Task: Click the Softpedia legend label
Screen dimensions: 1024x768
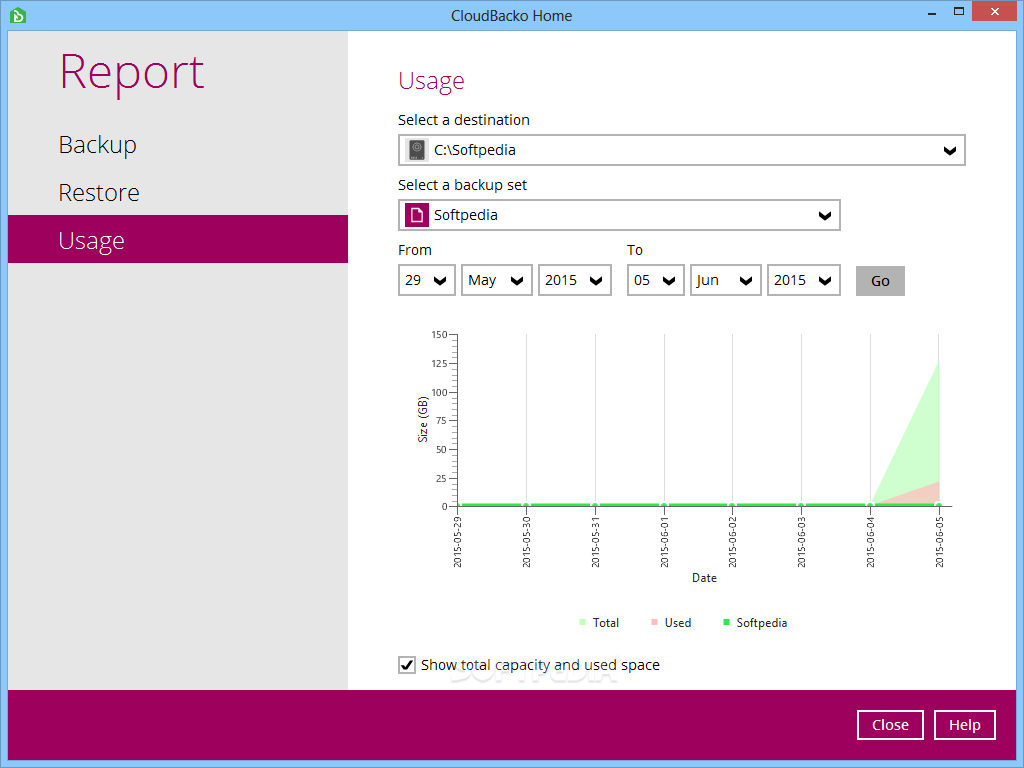Action: pos(761,623)
